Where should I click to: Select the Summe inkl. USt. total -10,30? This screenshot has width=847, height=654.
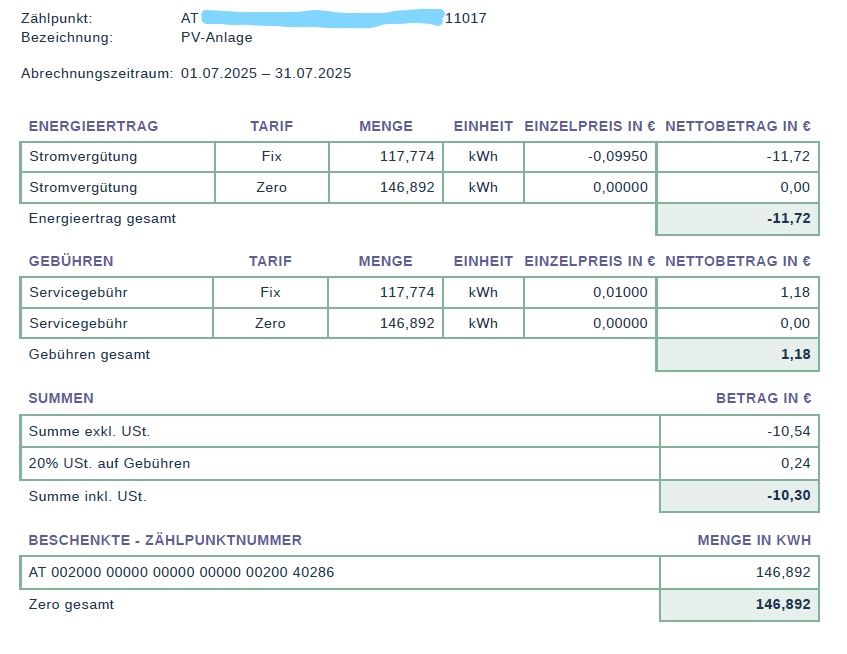pos(788,496)
